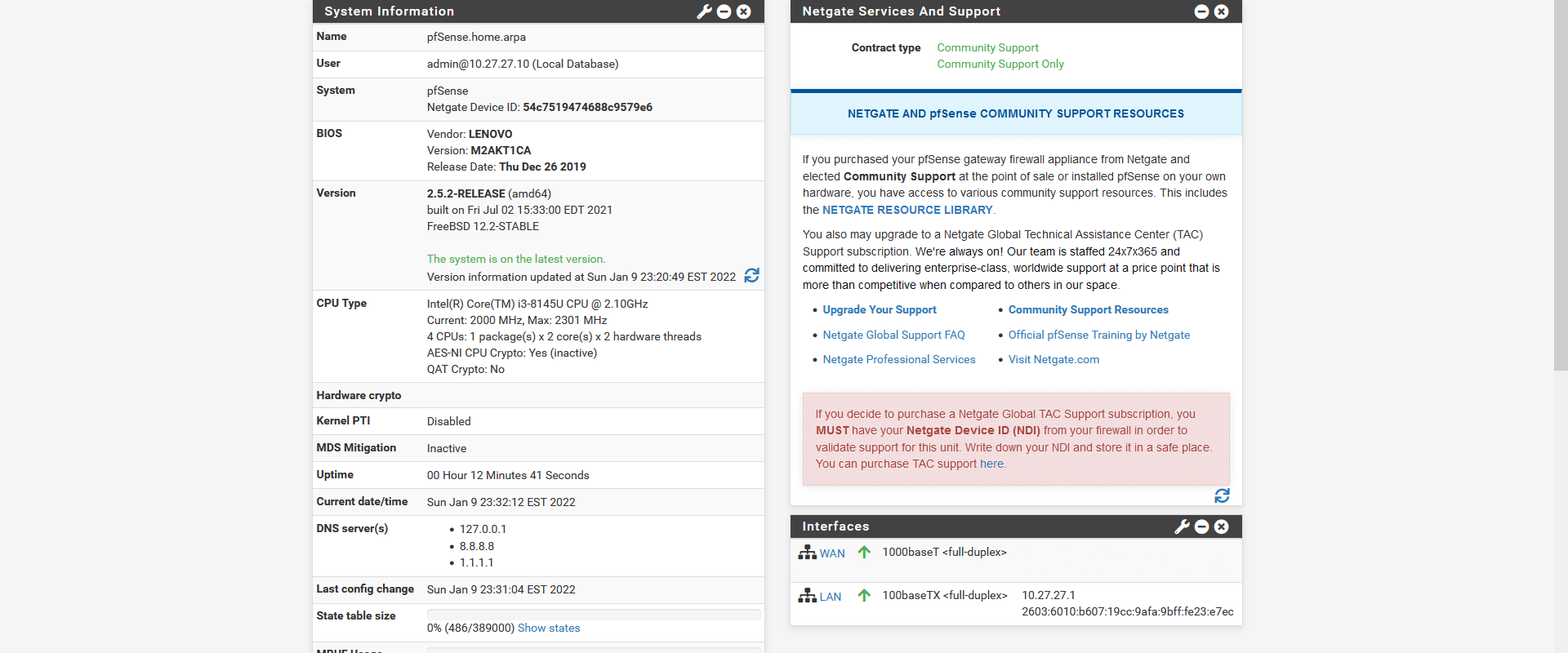The image size is (1568, 653).
Task: Click COMMUNITY SUPPORT RESOURCES banner heading
Action: [1016, 113]
